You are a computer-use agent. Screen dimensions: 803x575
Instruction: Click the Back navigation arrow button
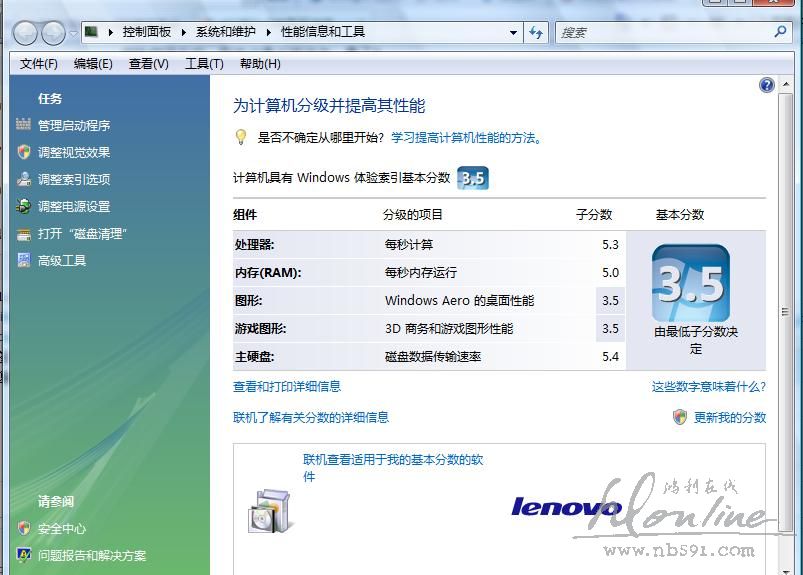coord(25,33)
